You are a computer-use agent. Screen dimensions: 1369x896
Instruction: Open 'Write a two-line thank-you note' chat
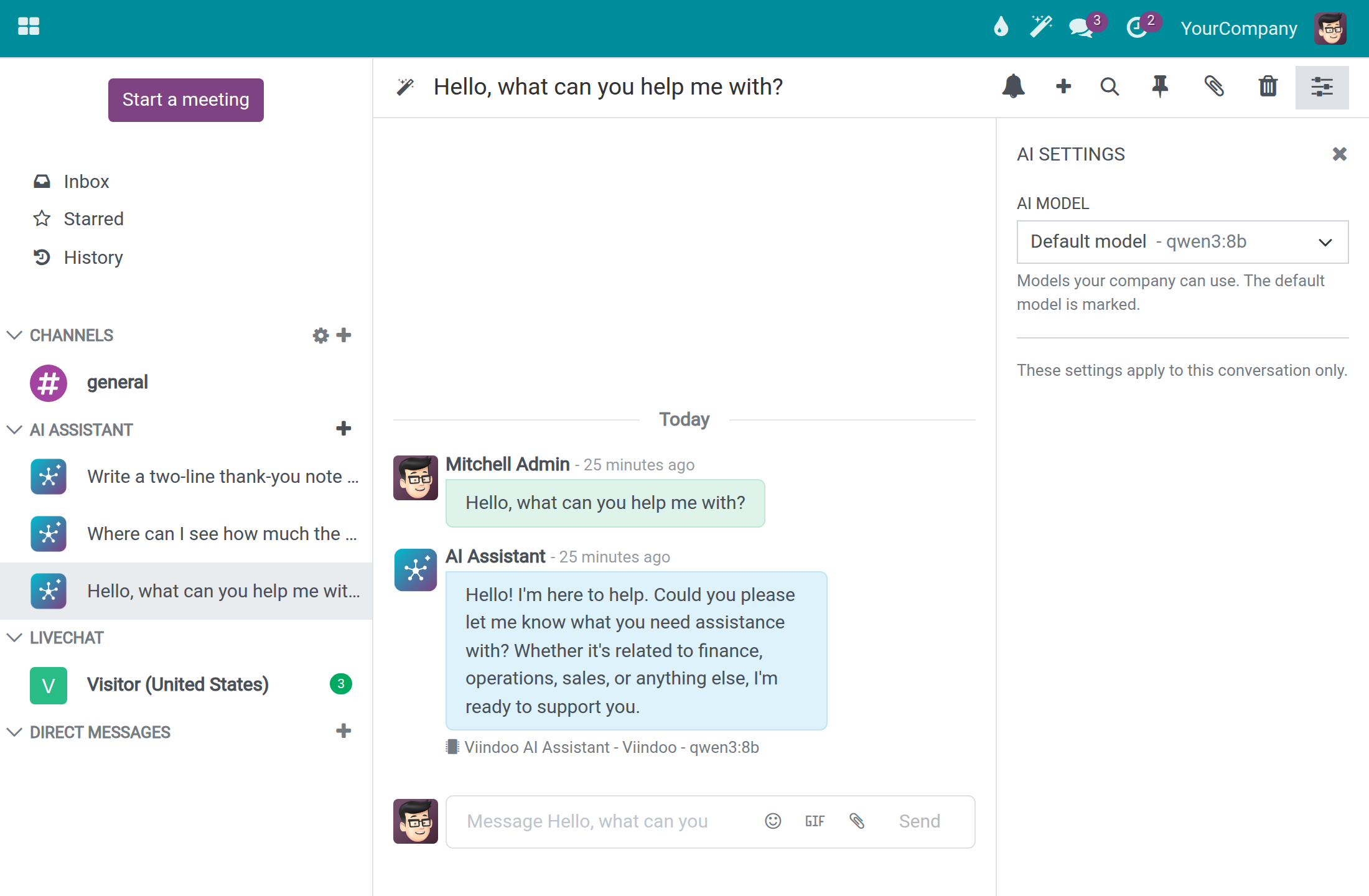coord(186,477)
